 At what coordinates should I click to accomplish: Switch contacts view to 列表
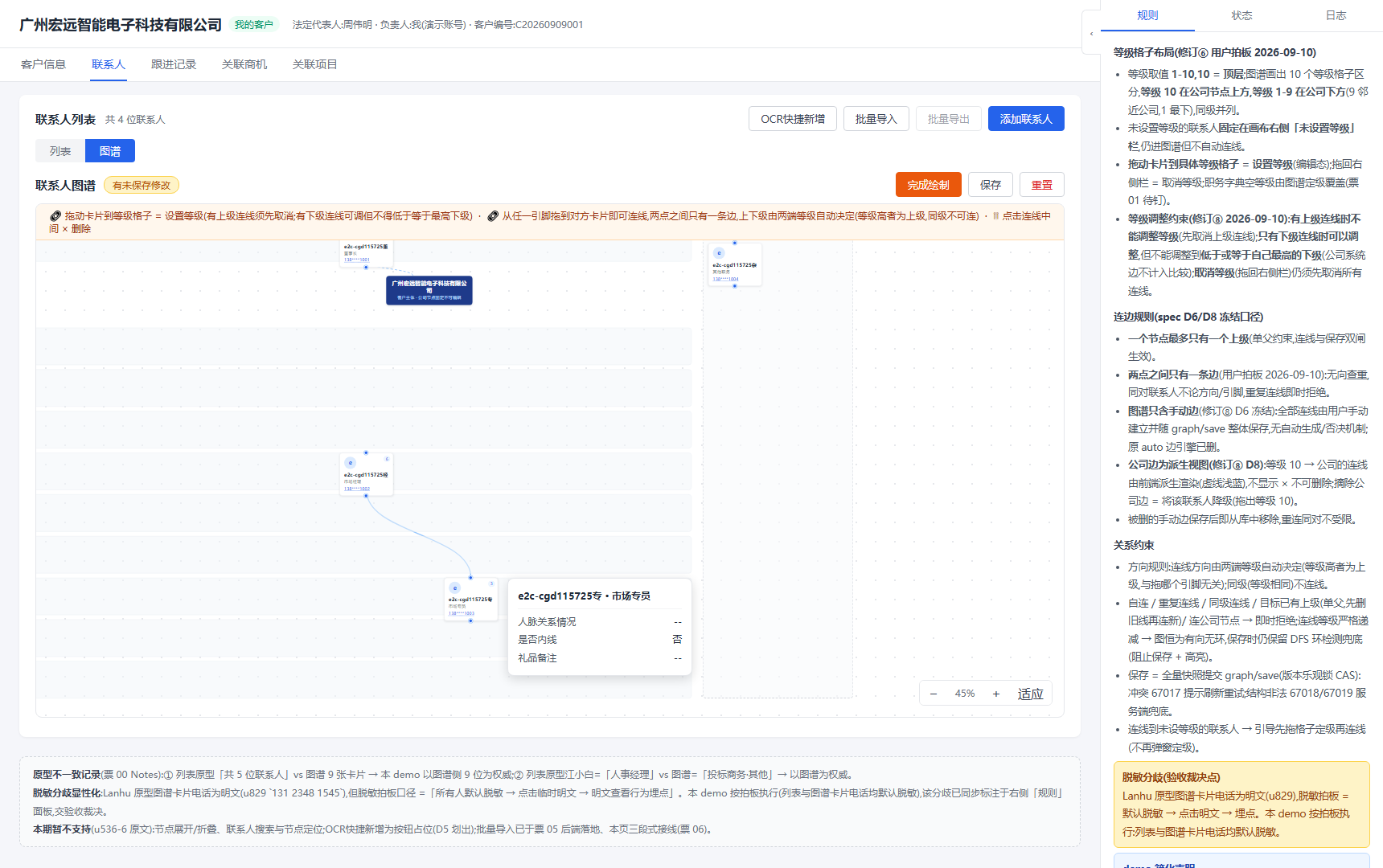coord(60,151)
